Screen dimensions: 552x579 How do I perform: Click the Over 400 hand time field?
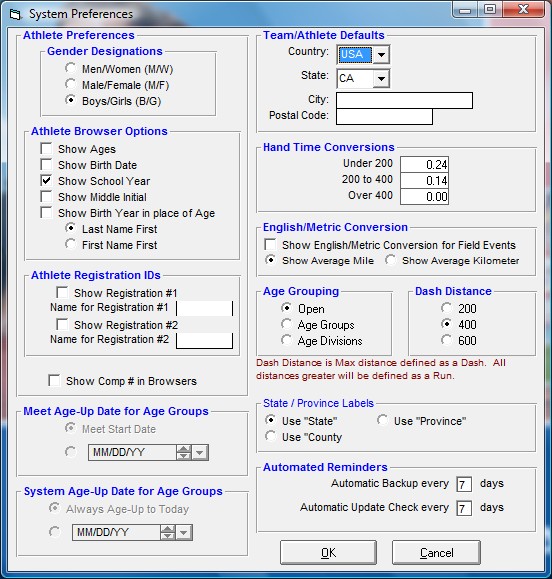[x=425, y=196]
